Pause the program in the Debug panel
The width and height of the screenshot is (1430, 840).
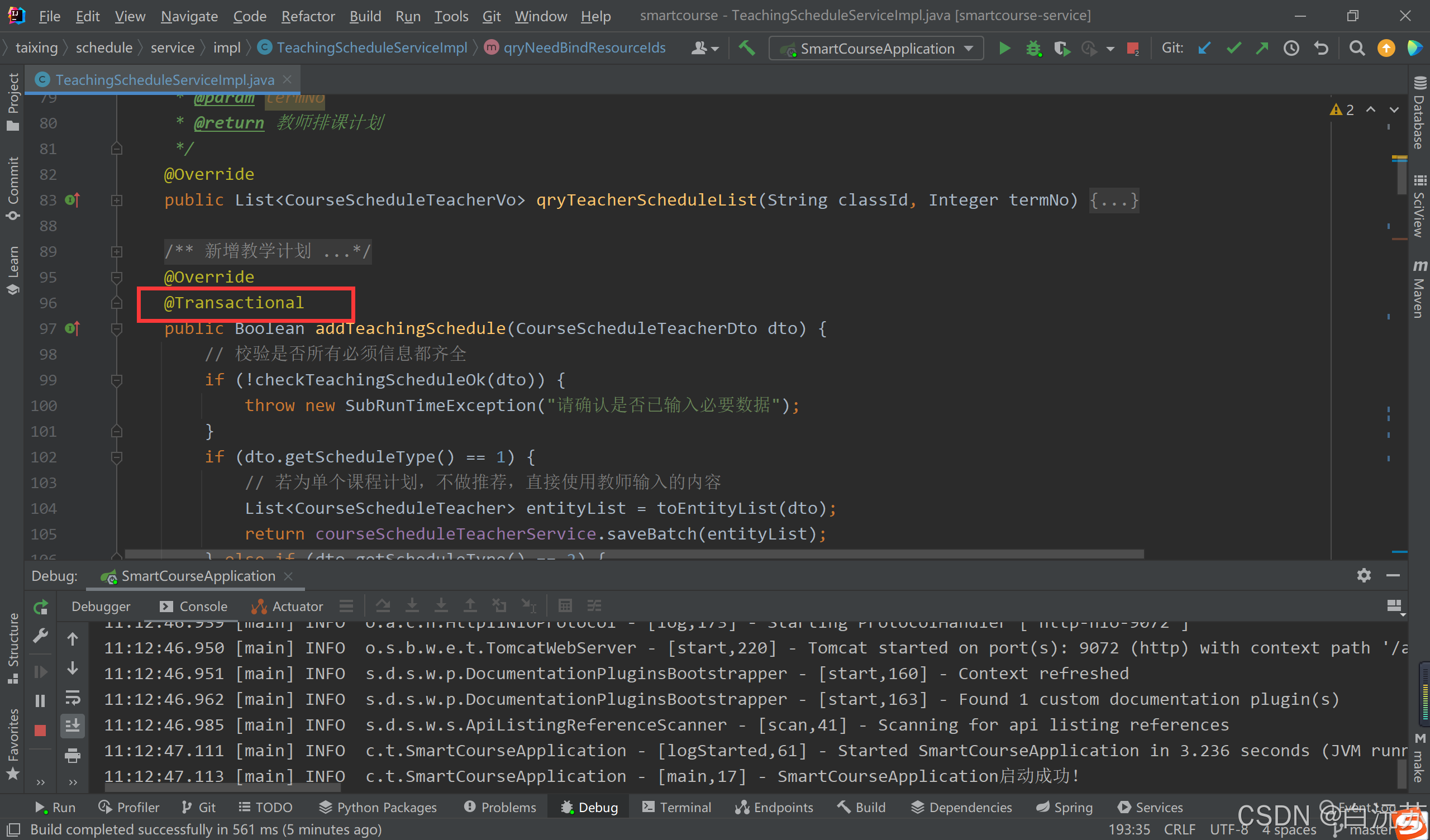40,701
